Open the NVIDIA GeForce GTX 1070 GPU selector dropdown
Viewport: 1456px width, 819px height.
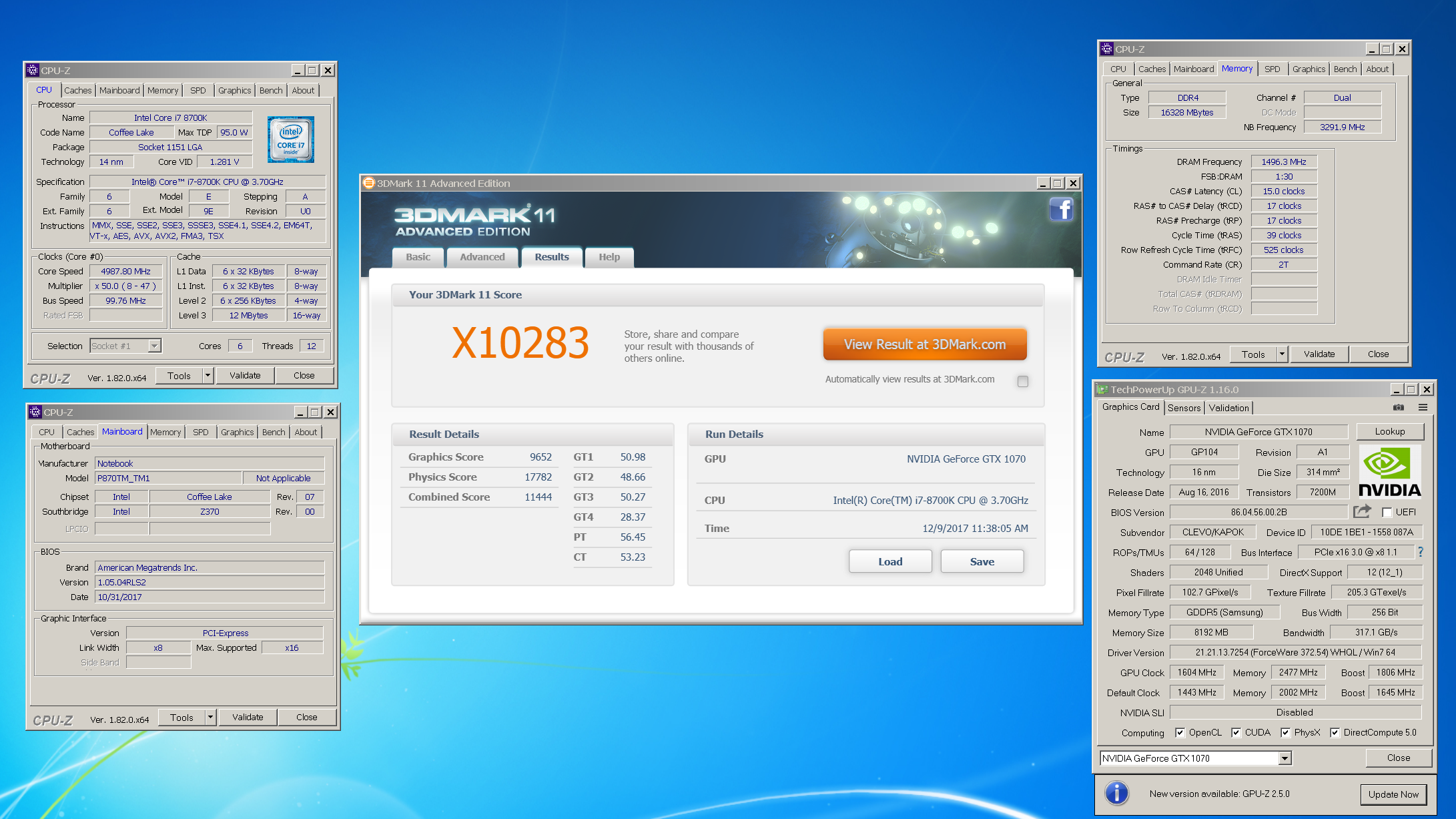point(1285,758)
